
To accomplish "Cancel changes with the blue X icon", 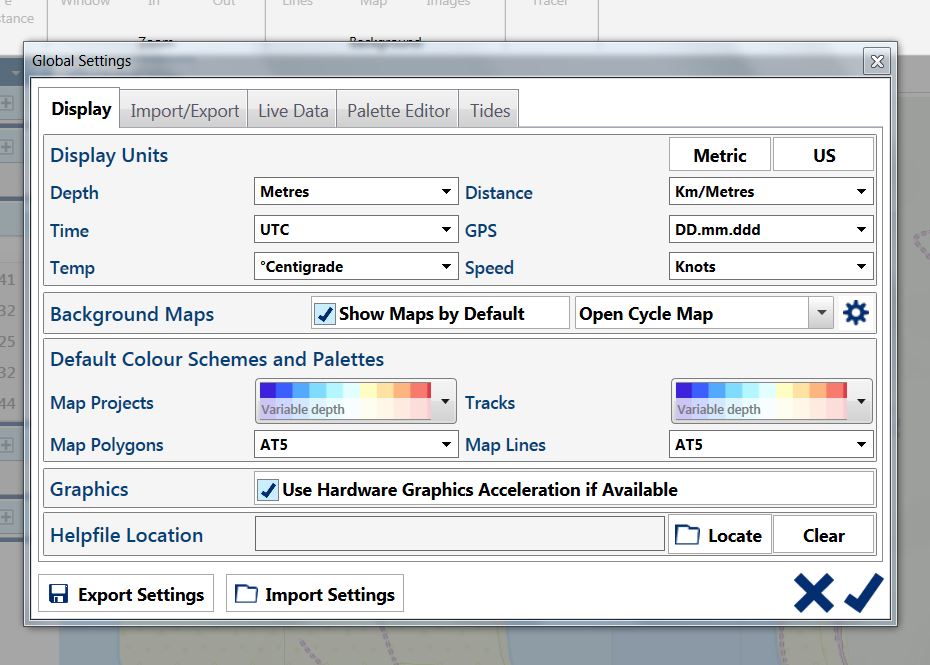I will pyautogui.click(x=813, y=593).
